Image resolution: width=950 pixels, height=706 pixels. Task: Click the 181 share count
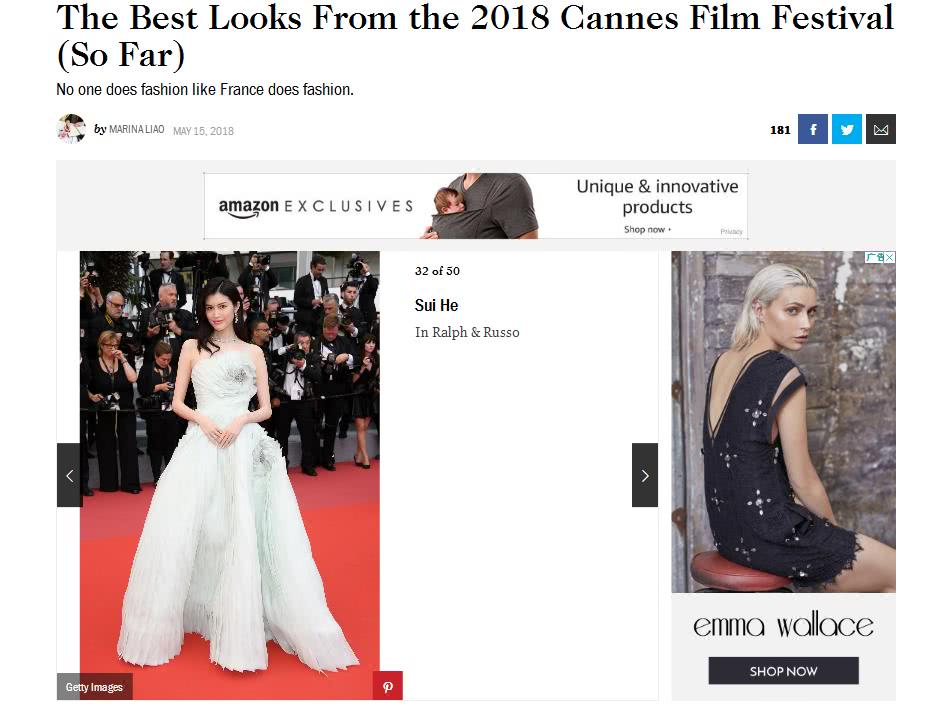(x=780, y=130)
